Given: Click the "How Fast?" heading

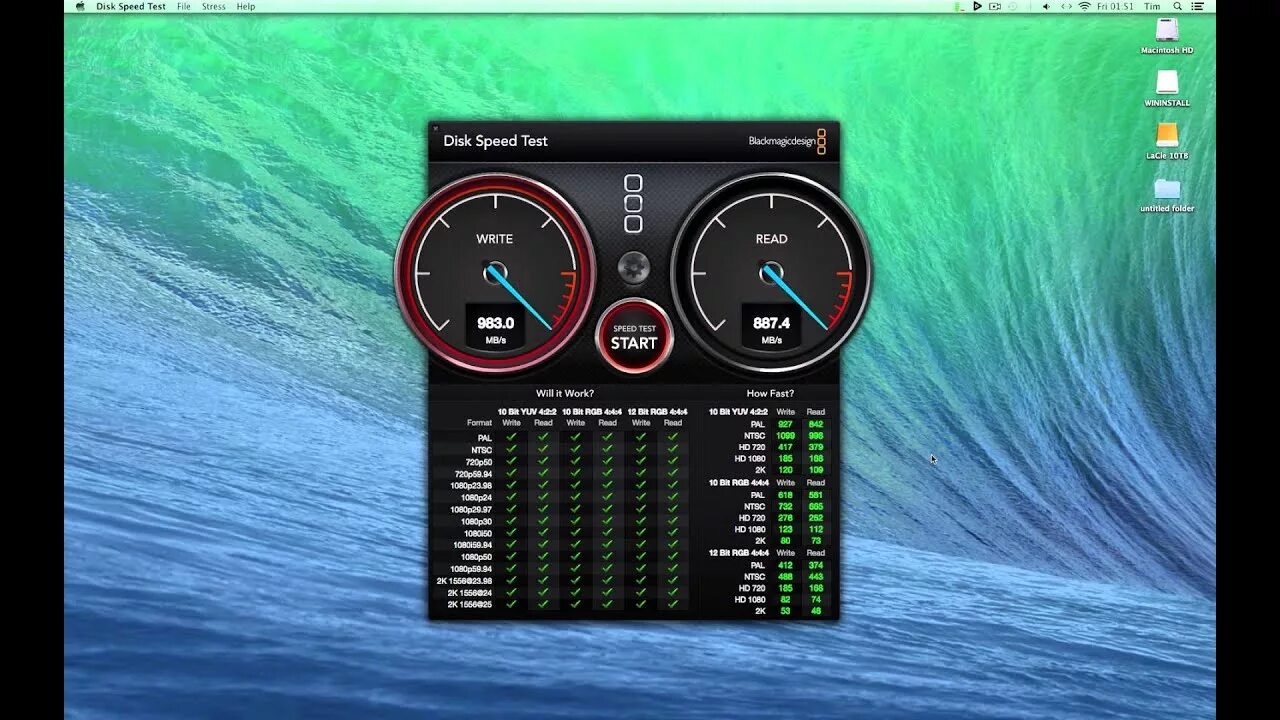Looking at the screenshot, I should [770, 393].
